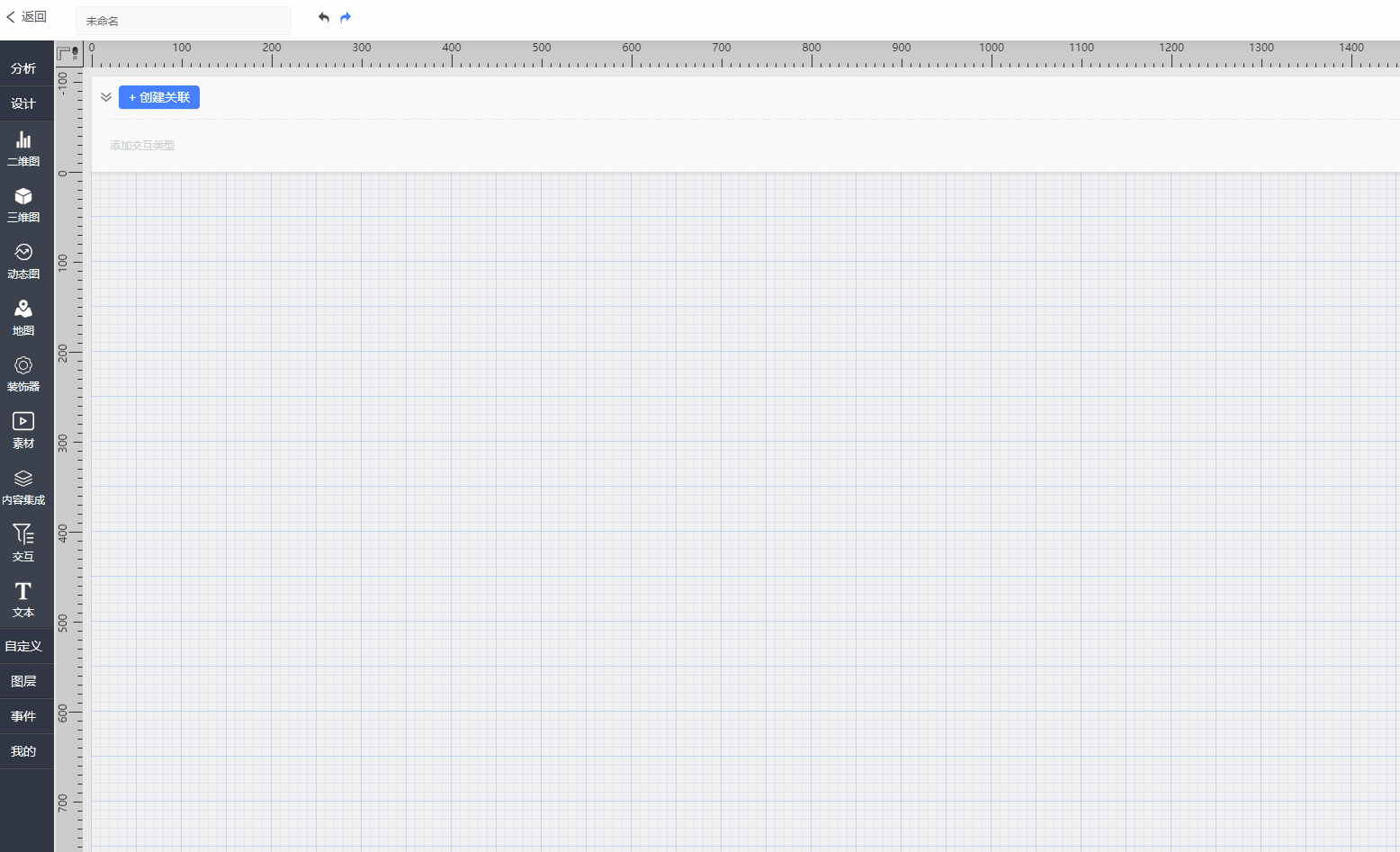This screenshot has width=1400, height=852.
Task: Switch to the 分析 tab
Action: tap(23, 68)
